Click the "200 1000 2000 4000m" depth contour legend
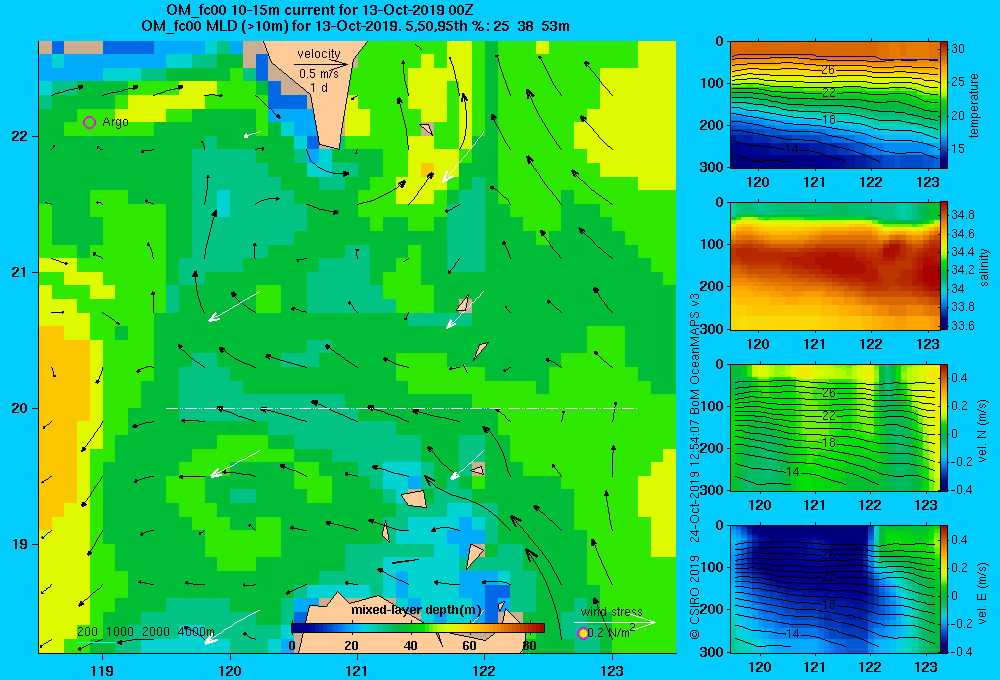The width and height of the screenshot is (1000, 680). click(x=145, y=632)
